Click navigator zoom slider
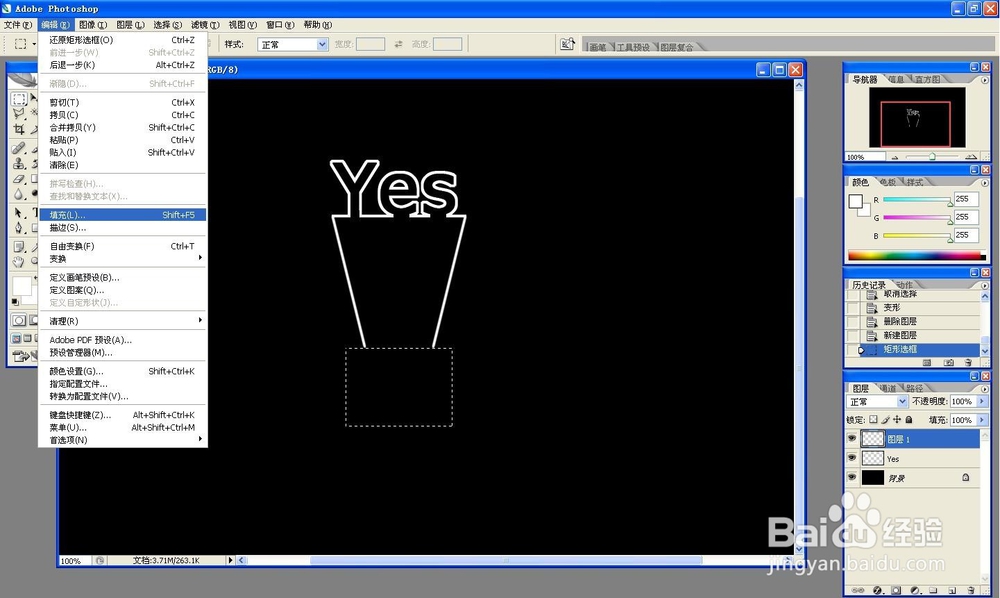 click(x=932, y=156)
